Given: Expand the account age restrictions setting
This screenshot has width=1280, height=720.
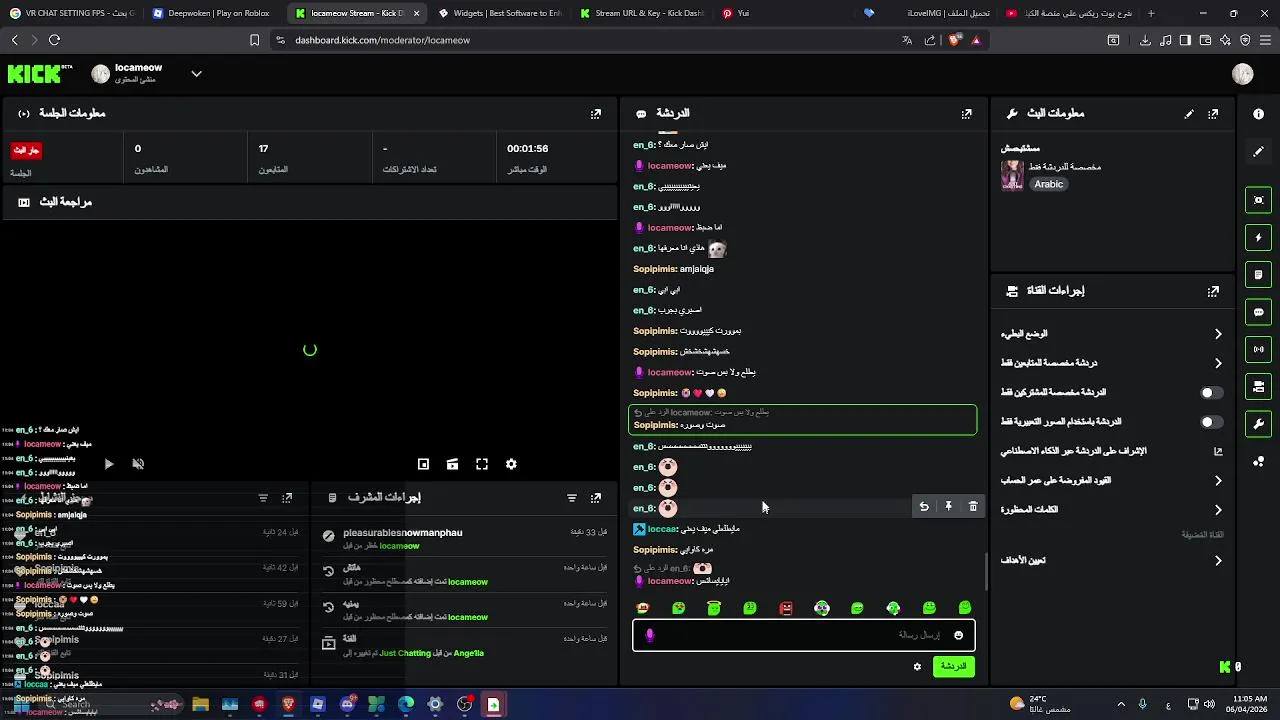Looking at the screenshot, I should click(1112, 481).
